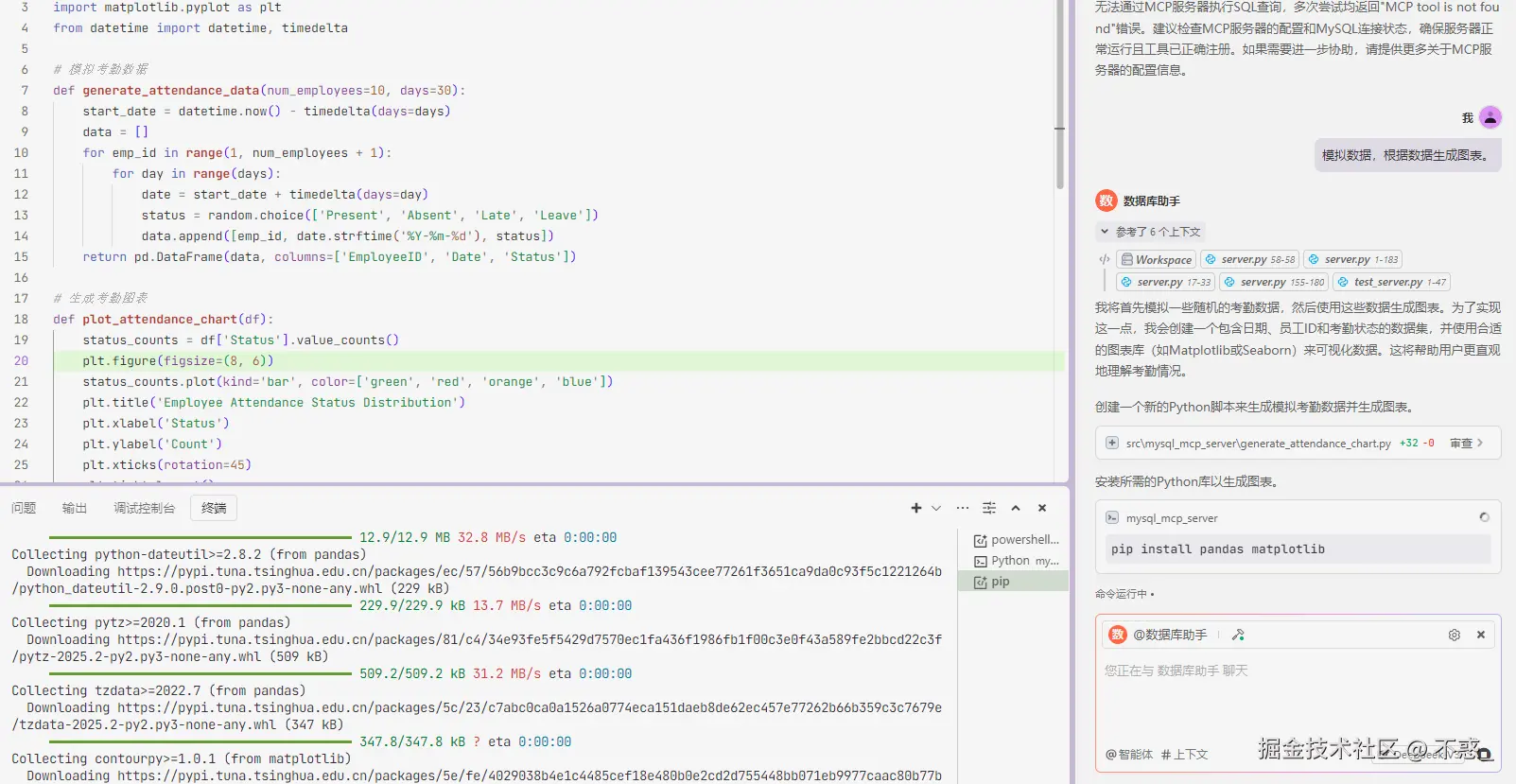1516x784 pixels.
Task: Click the 数据库助手 avatar in the chat response header
Action: pyautogui.click(x=1107, y=200)
